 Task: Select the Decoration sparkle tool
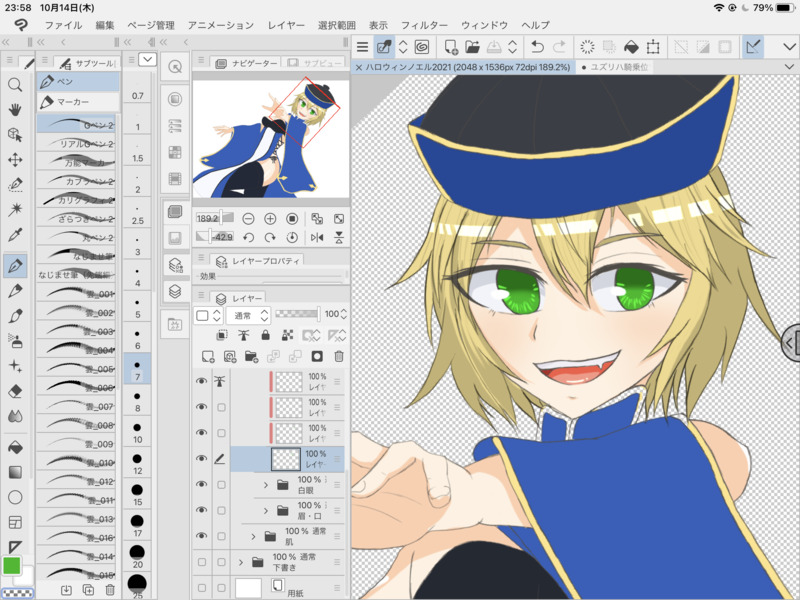(x=15, y=366)
